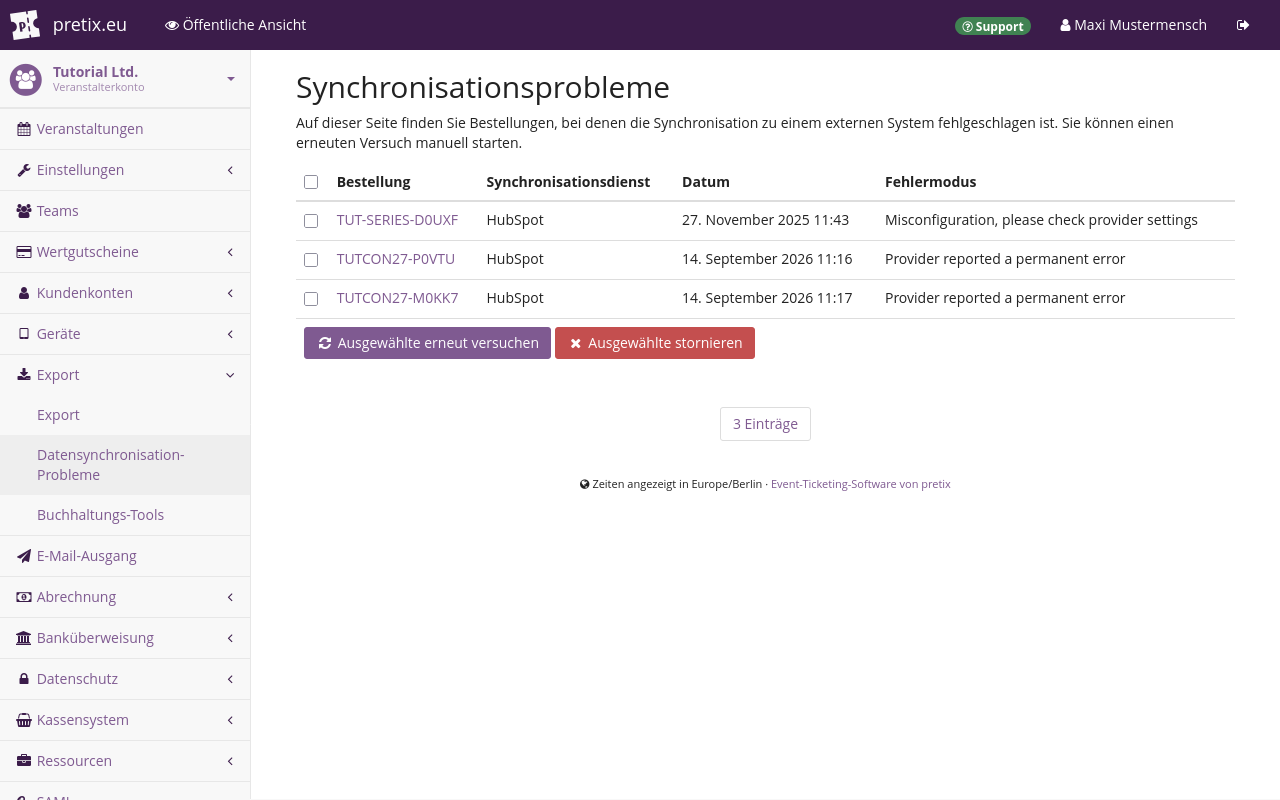Open the Tutorial Ltd. organizer dropdown arrow

tap(231, 79)
